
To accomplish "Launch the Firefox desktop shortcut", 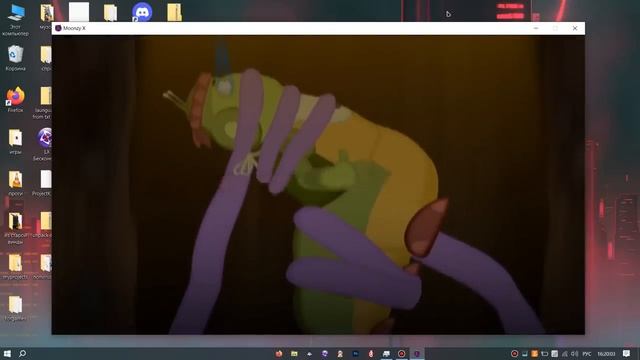I will 16,99.
